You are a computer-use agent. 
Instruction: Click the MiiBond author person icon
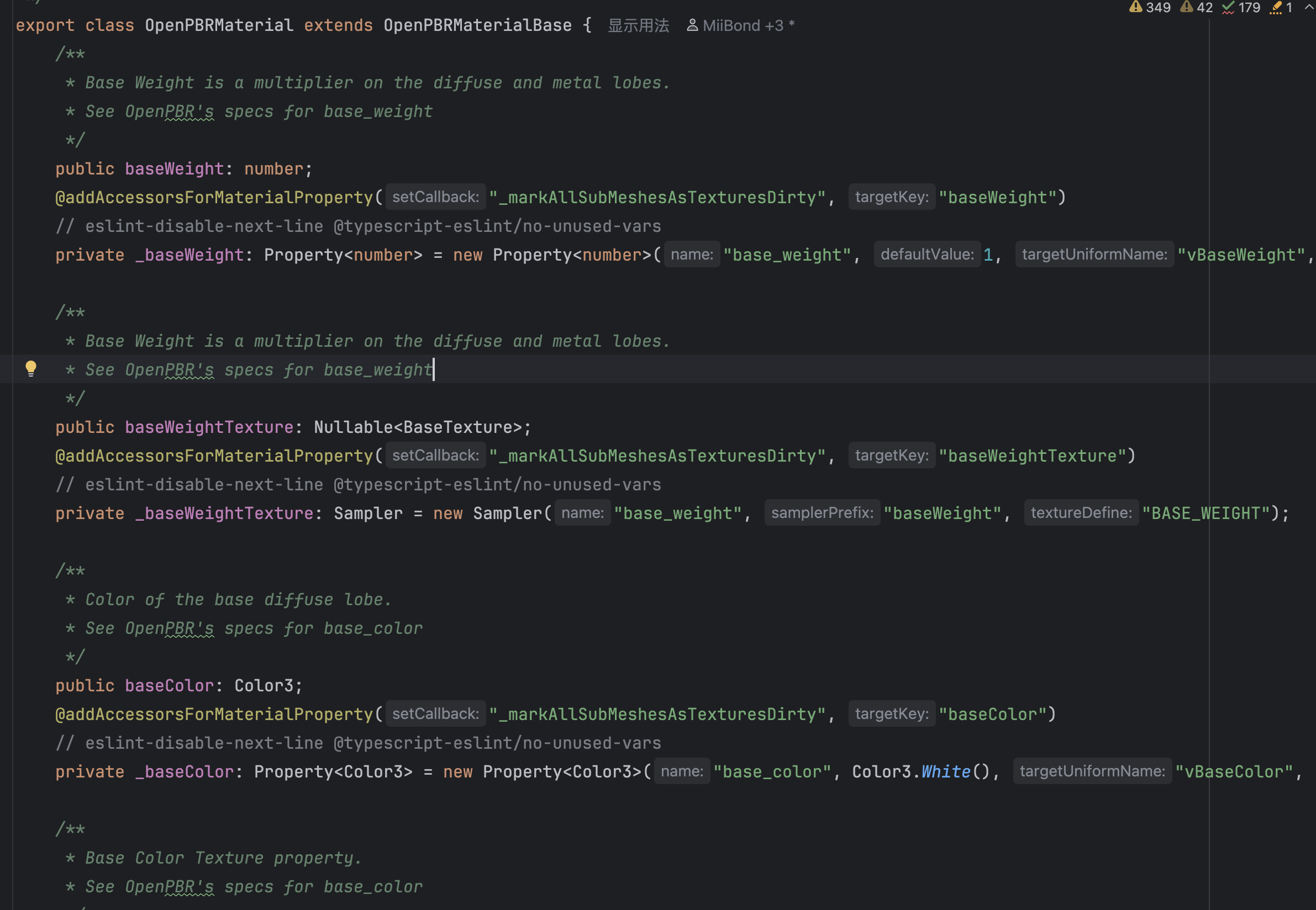[x=692, y=25]
